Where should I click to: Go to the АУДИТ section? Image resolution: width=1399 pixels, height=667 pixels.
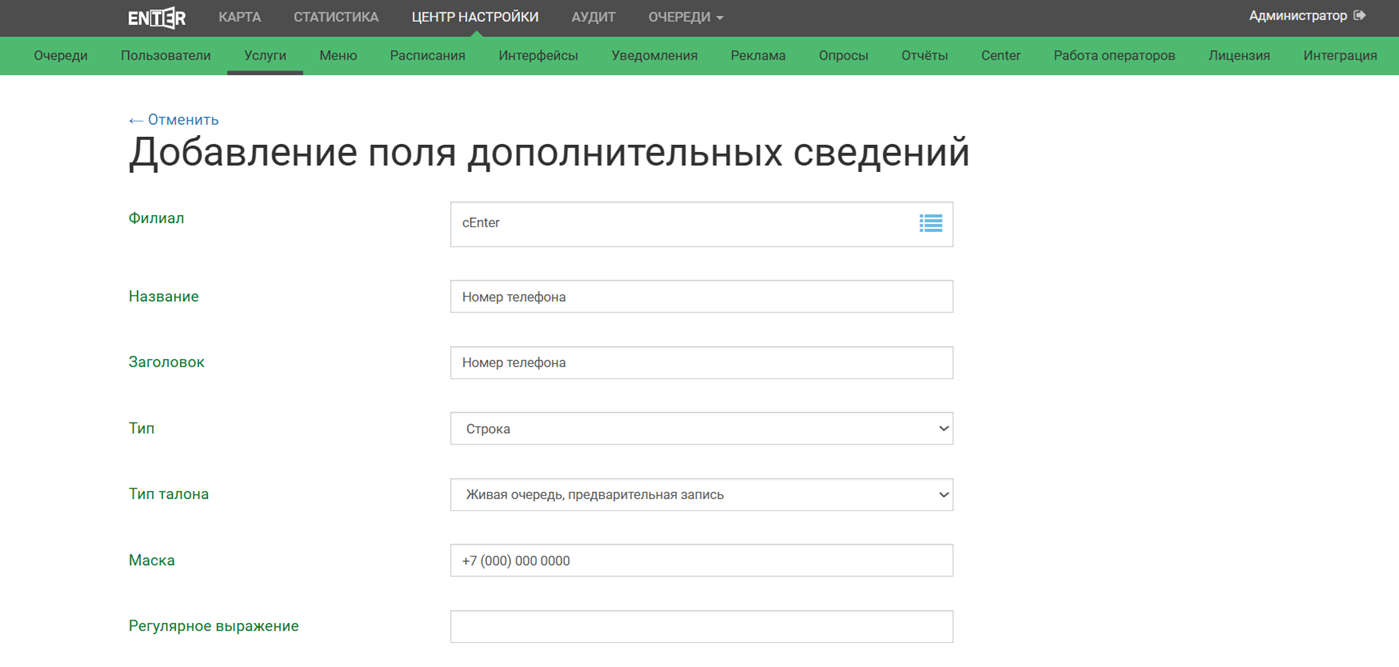click(x=593, y=17)
